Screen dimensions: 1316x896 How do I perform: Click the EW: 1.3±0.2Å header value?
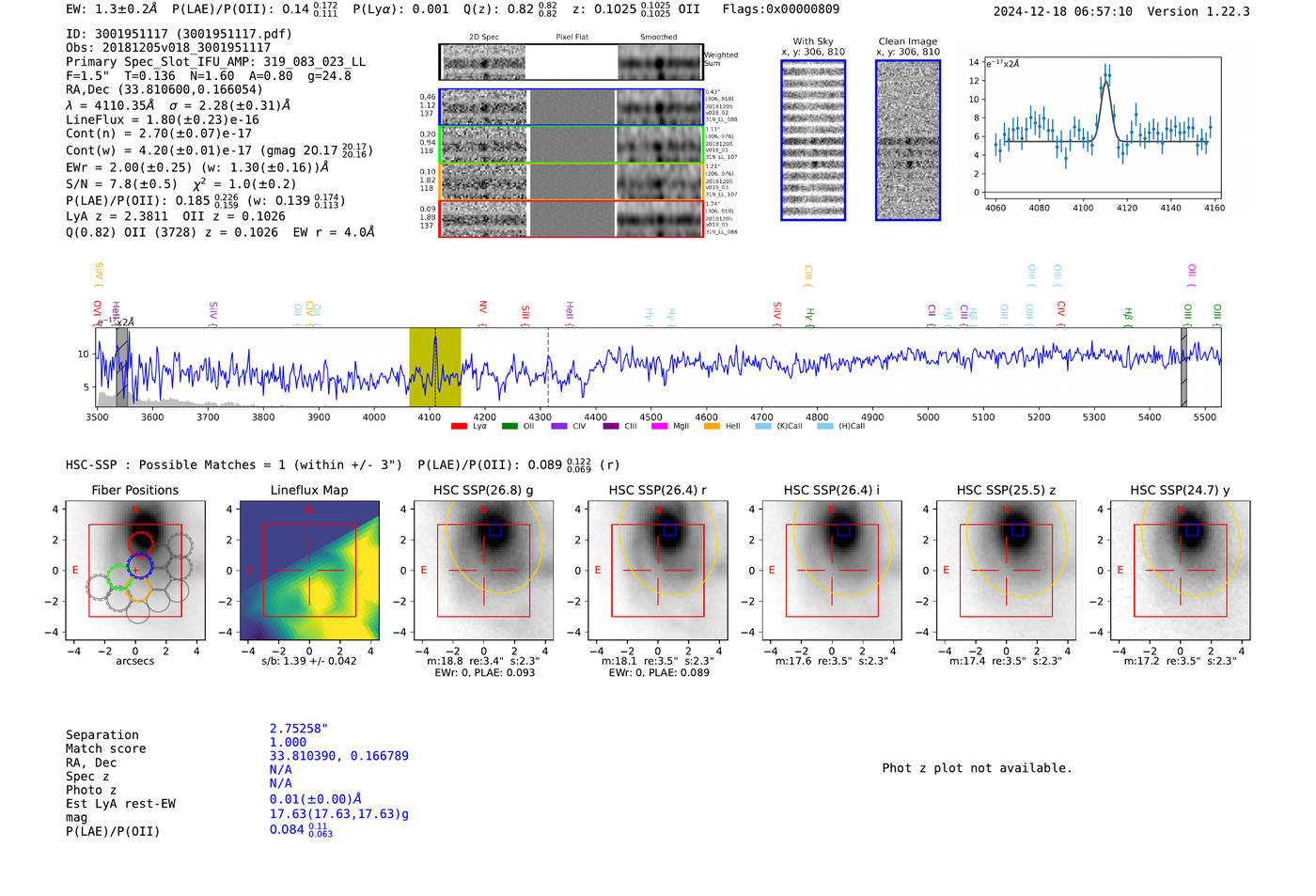tap(112, 9)
